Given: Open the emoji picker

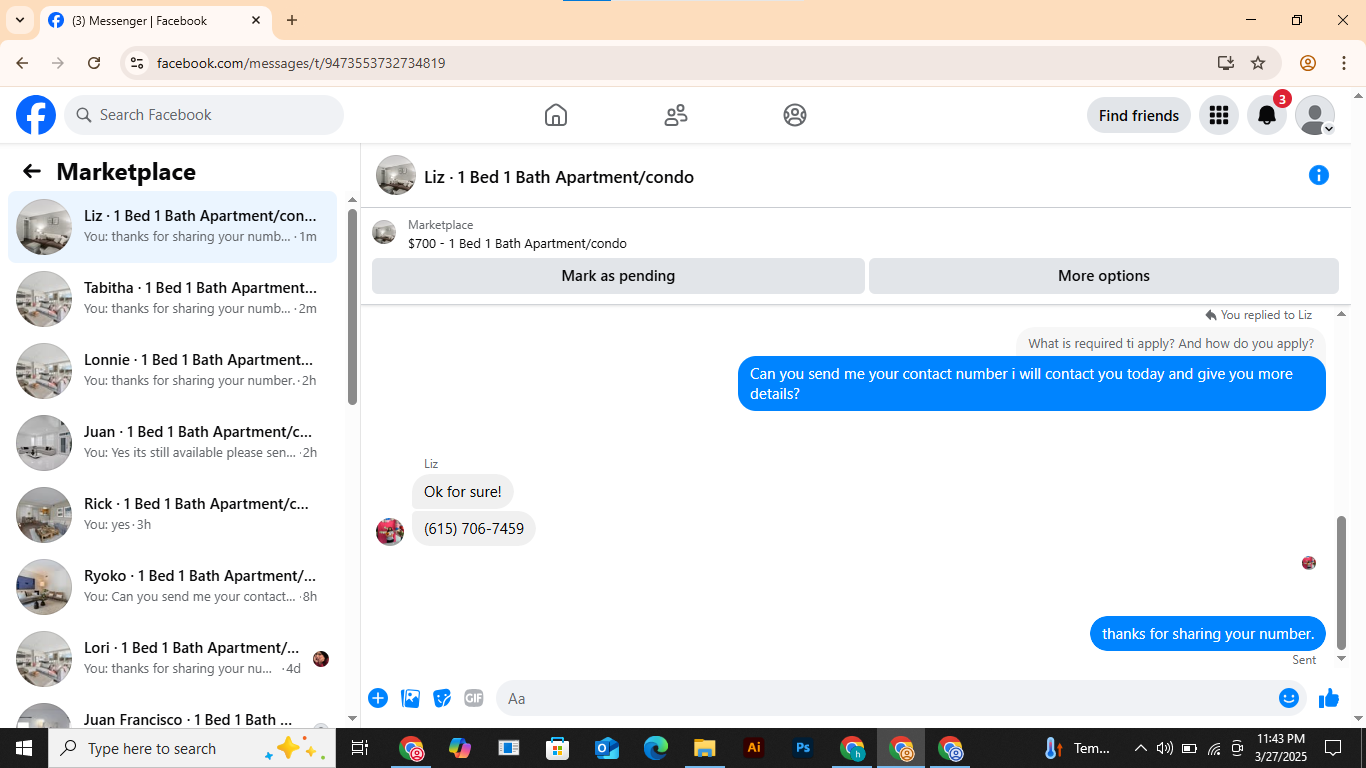Looking at the screenshot, I should [1289, 698].
